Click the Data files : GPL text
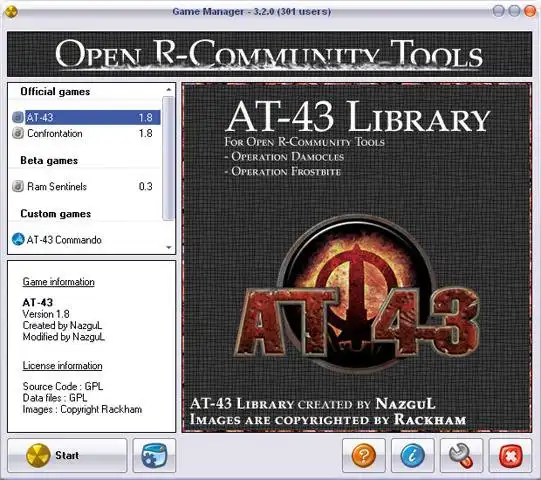541x480 pixels. [x=55, y=398]
